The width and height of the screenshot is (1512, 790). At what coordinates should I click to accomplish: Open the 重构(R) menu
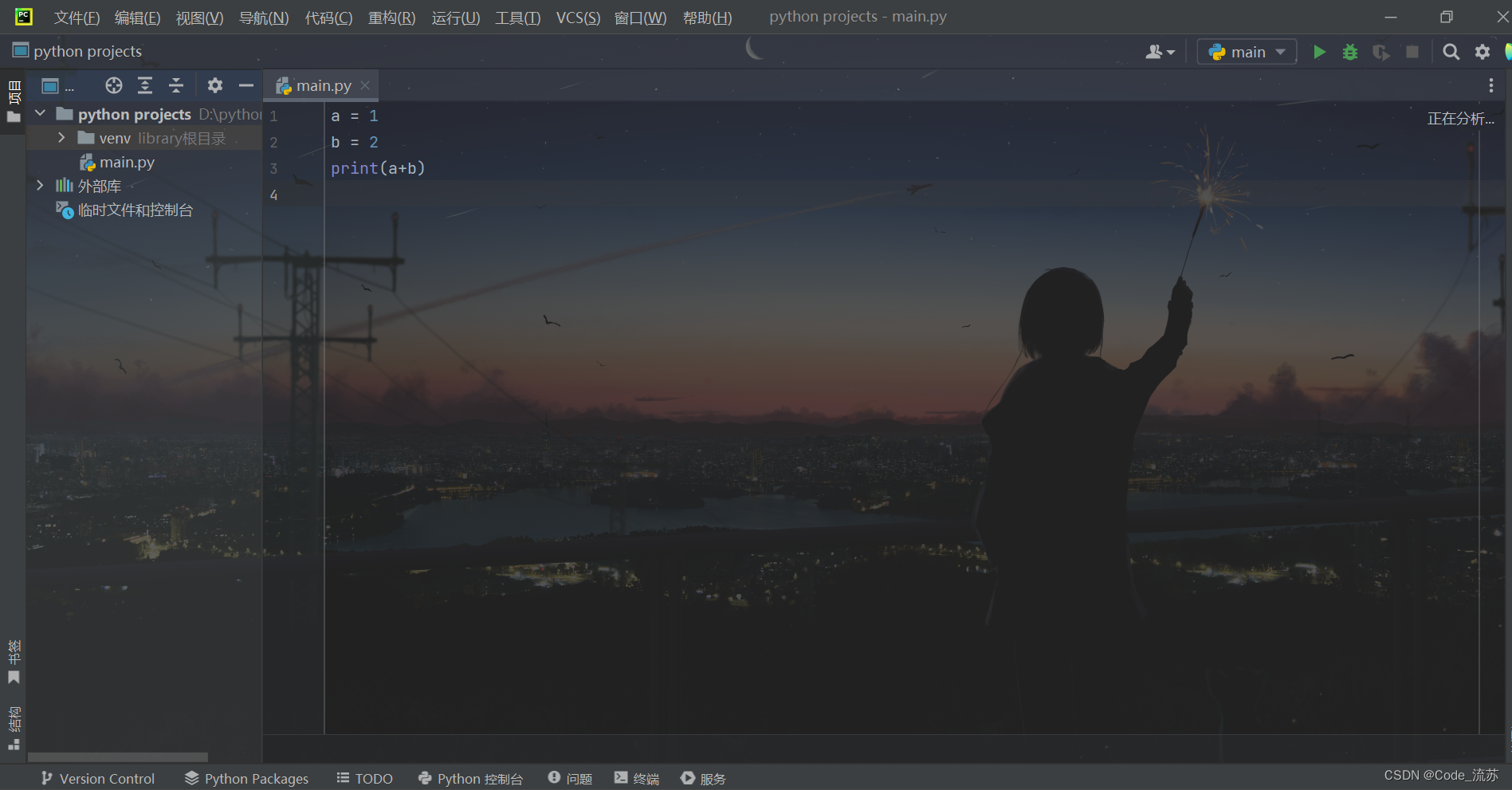click(391, 18)
